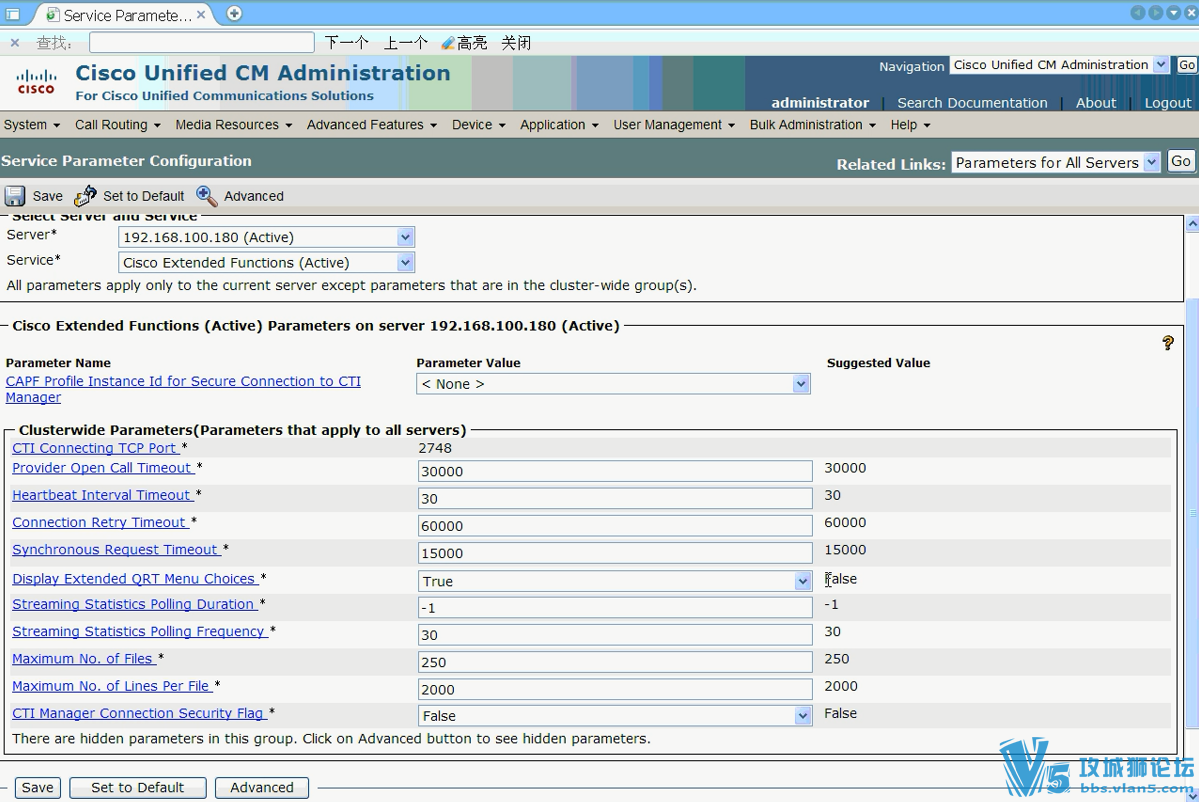Close the find bar with X icon

15,43
